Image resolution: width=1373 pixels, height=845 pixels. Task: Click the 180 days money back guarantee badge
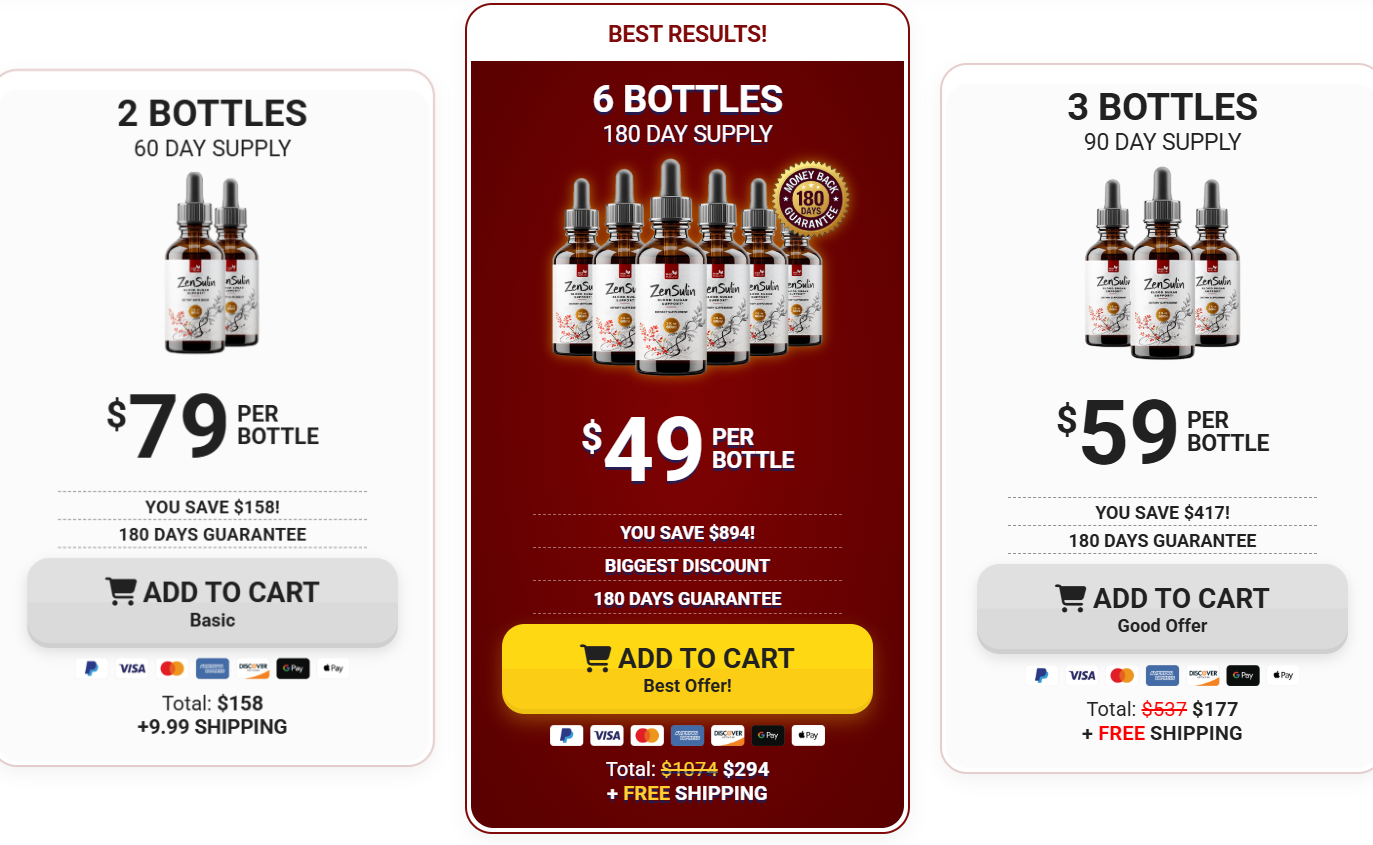(810, 198)
